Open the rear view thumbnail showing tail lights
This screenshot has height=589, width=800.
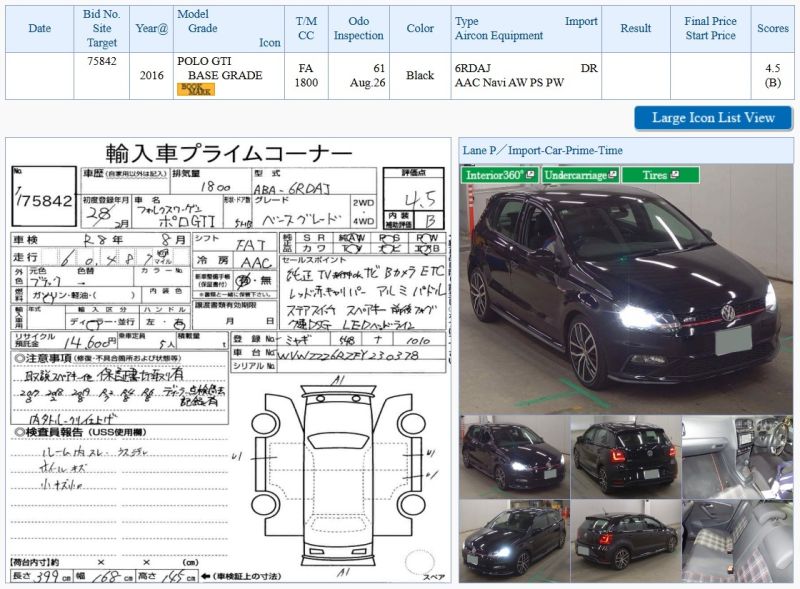pos(626,457)
